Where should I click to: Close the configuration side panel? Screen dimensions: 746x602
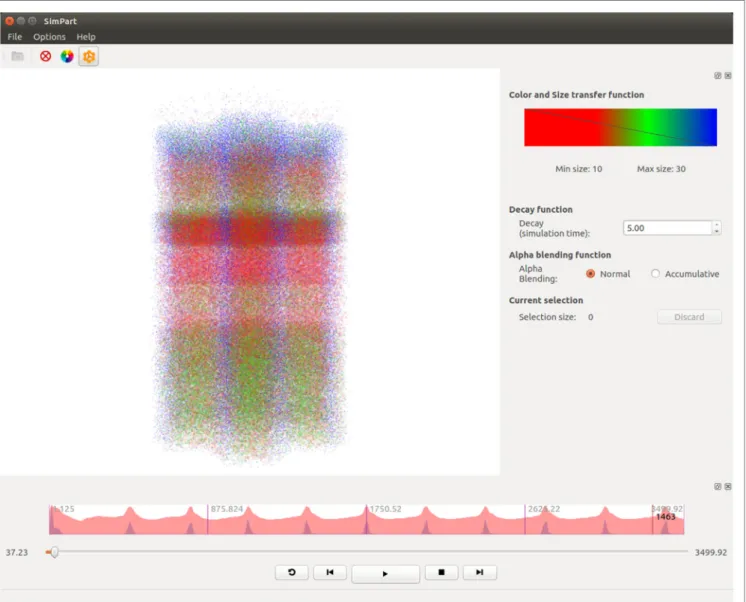(x=728, y=76)
